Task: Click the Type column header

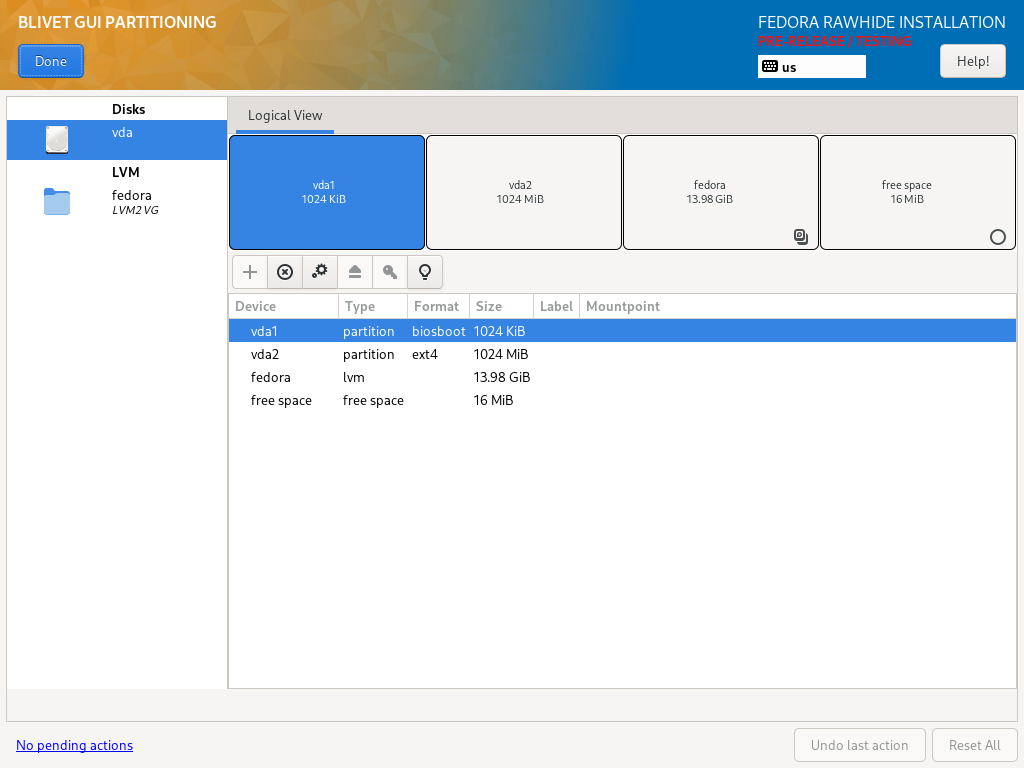Action: coord(373,306)
